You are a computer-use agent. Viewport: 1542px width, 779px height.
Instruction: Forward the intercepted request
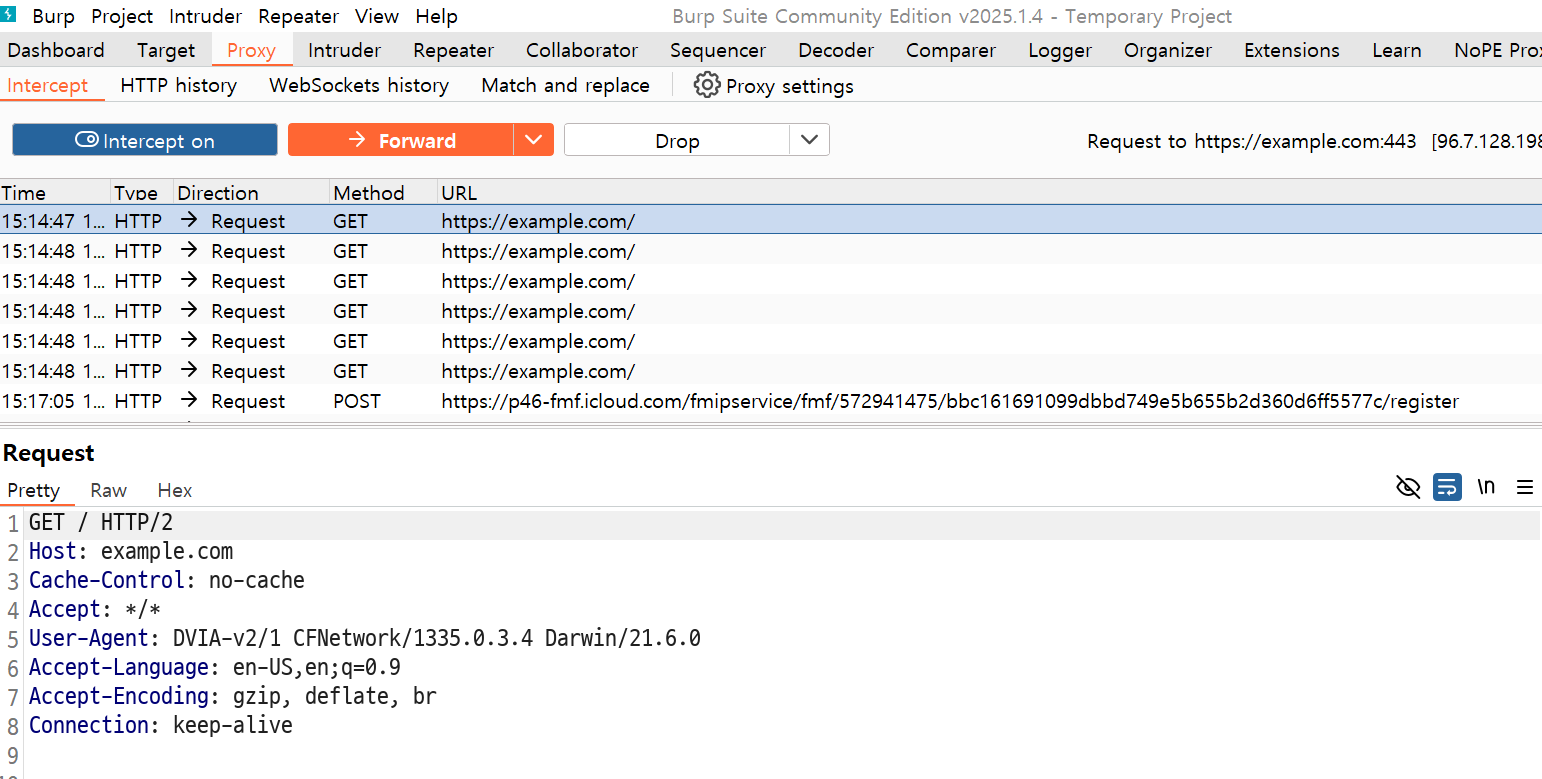pyautogui.click(x=401, y=140)
